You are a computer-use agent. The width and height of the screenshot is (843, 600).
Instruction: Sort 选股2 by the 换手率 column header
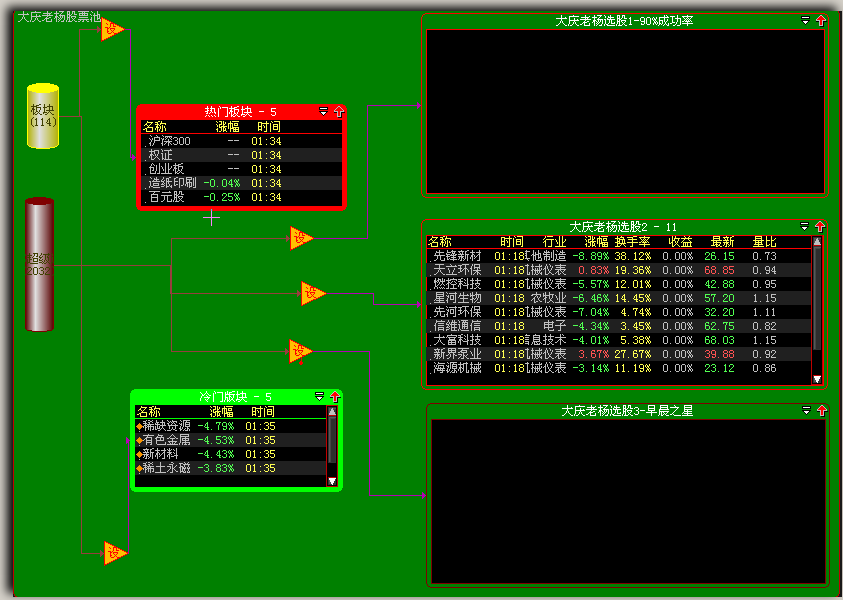point(633,242)
